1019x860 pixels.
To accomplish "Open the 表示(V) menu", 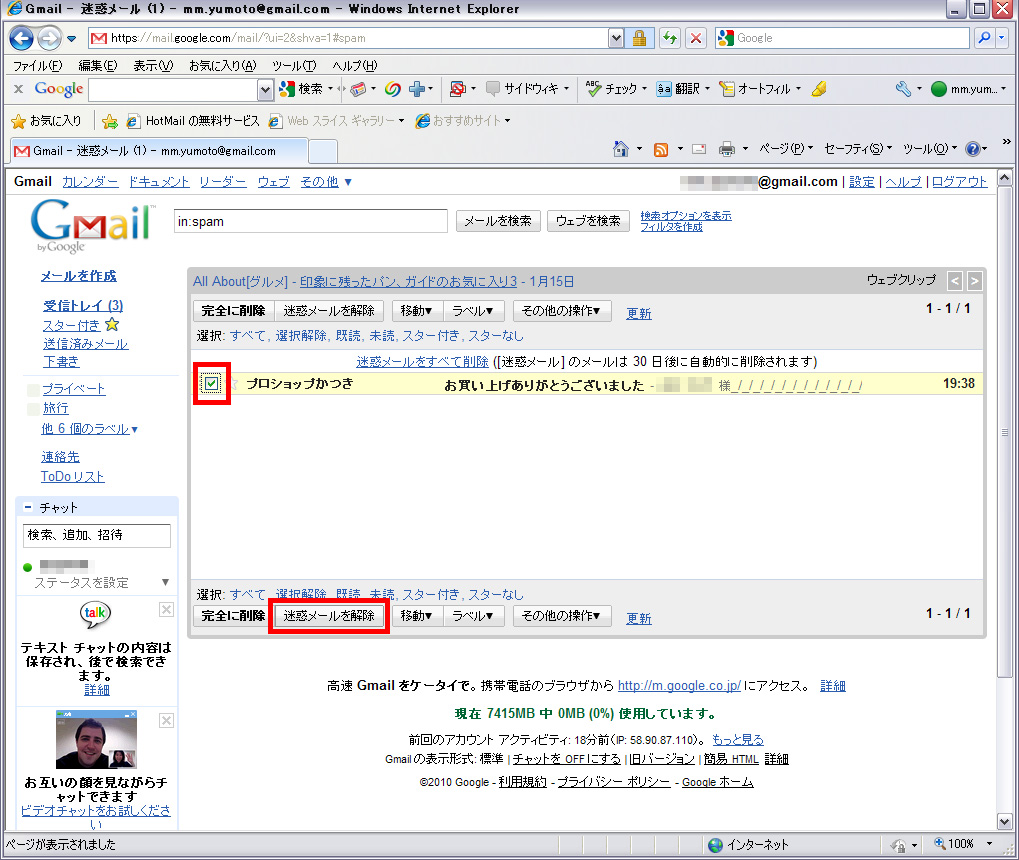I will click(x=153, y=66).
